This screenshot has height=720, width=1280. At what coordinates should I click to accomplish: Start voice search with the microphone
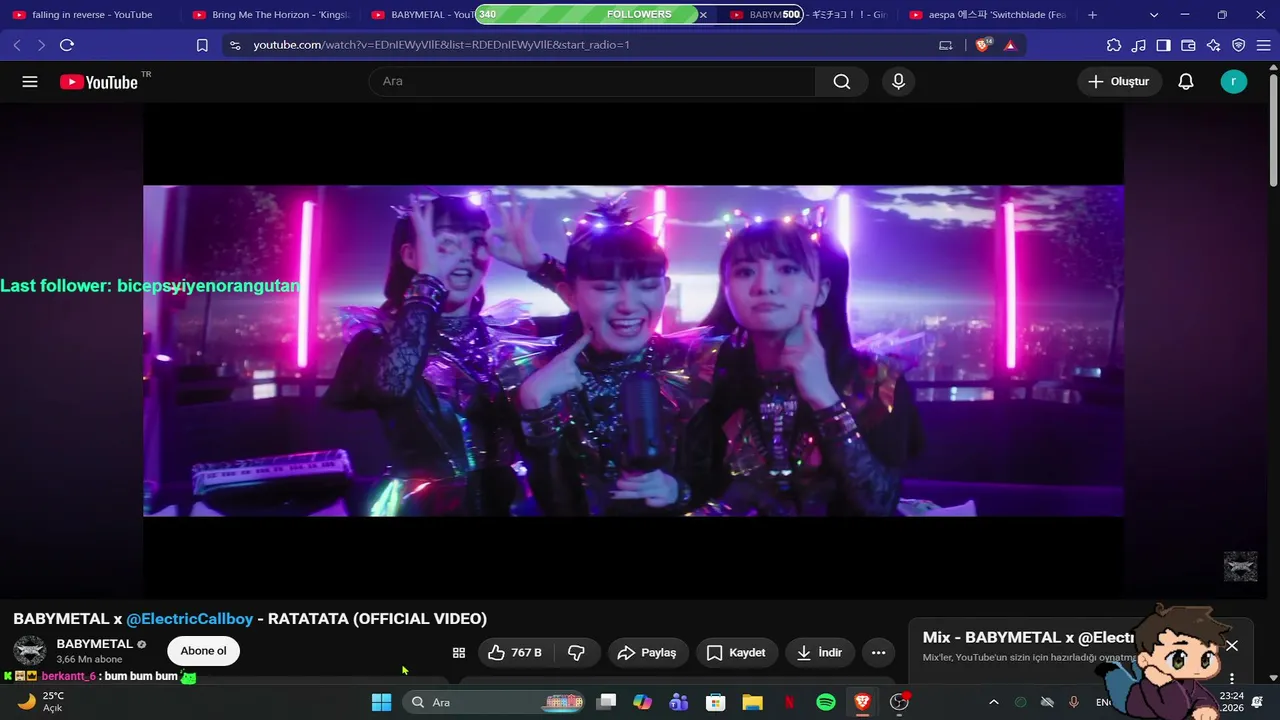898,82
